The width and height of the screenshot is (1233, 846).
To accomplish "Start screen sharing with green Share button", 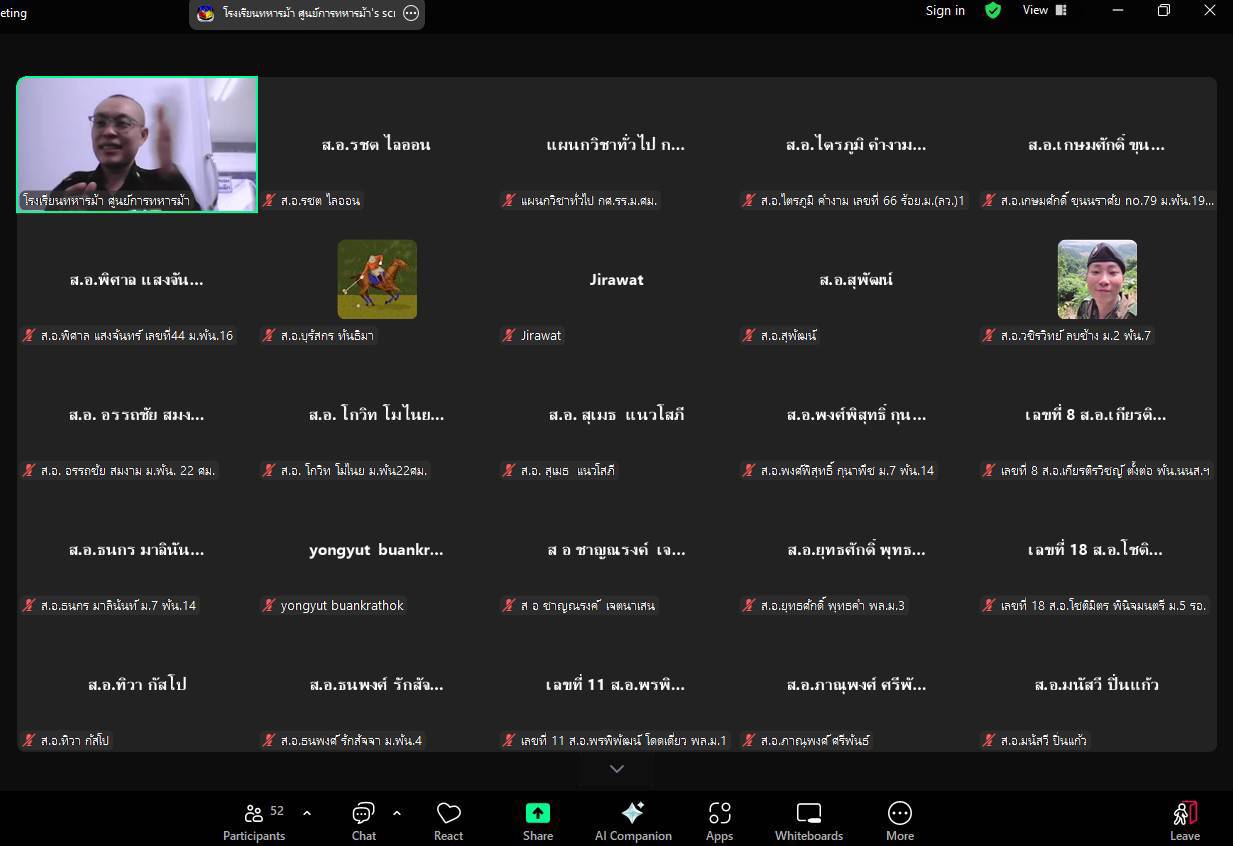I will coord(538,822).
